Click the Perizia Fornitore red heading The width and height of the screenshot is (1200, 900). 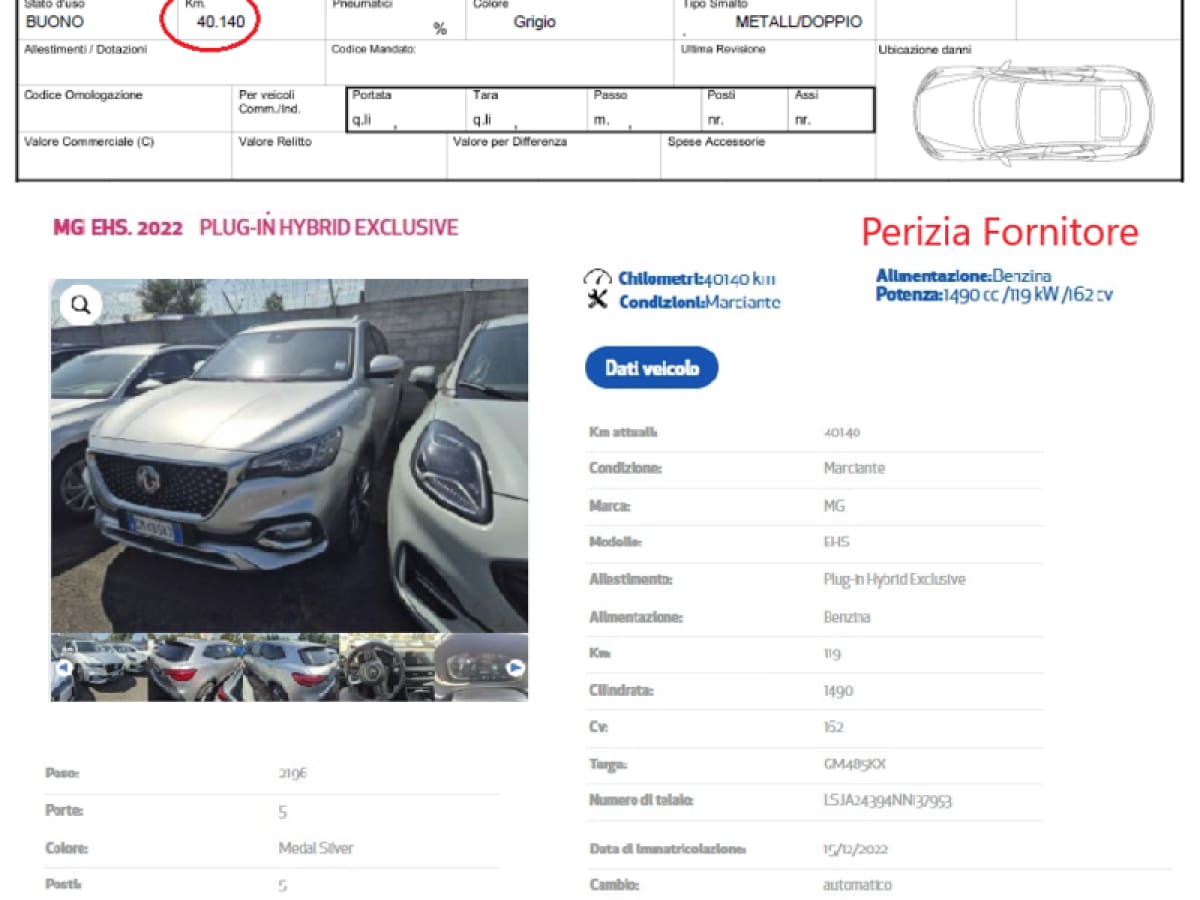[999, 232]
